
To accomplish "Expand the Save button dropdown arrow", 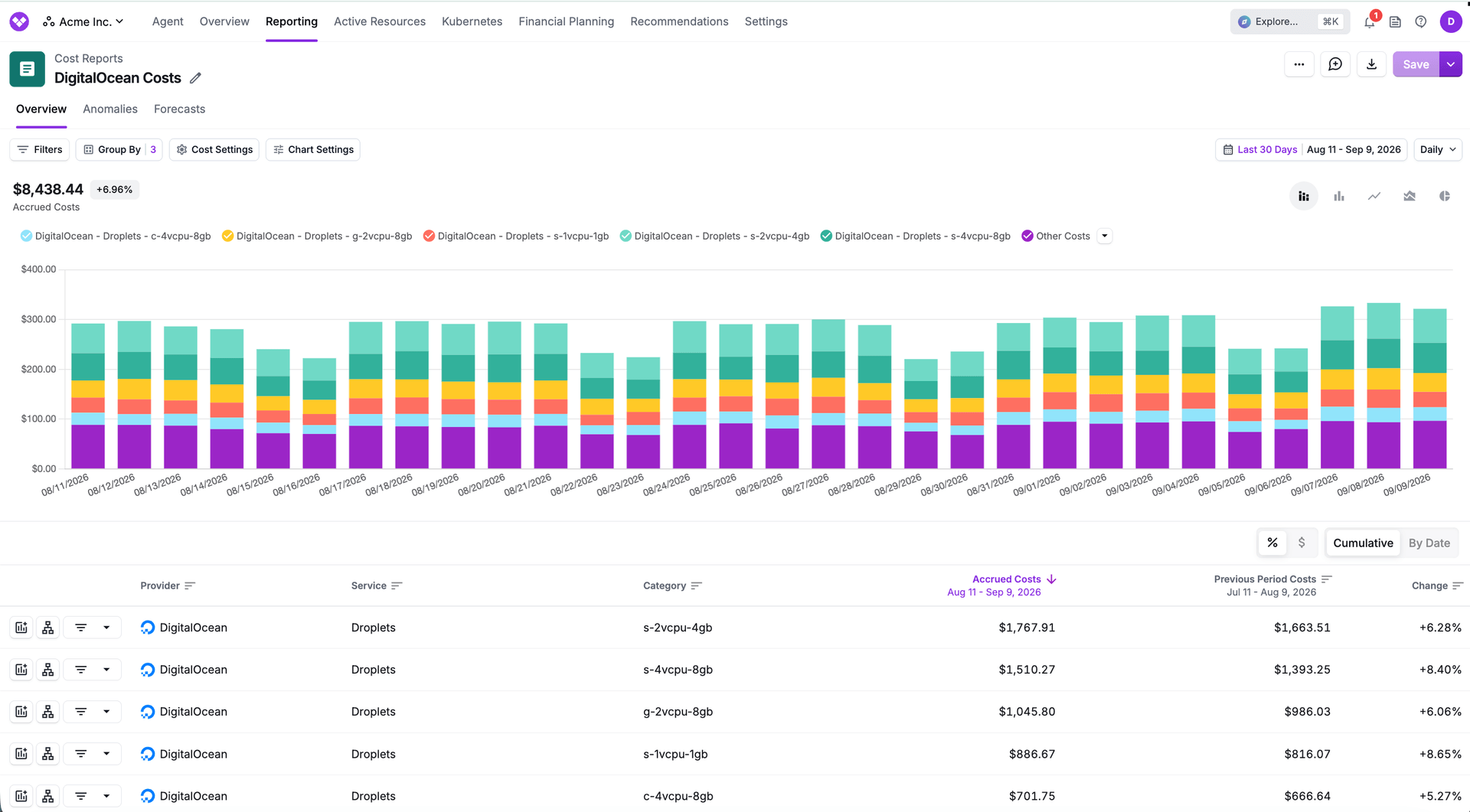I will pyautogui.click(x=1450, y=64).
